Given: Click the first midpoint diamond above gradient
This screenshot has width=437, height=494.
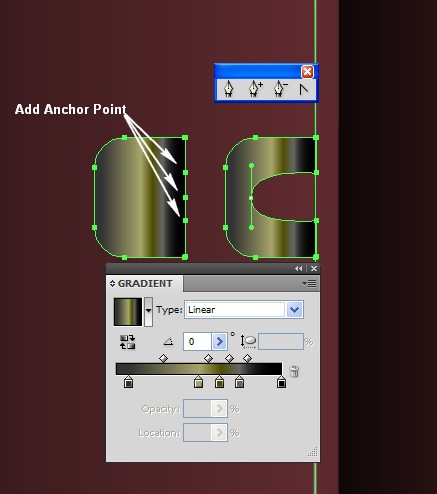Looking at the screenshot, I should coord(163,358).
